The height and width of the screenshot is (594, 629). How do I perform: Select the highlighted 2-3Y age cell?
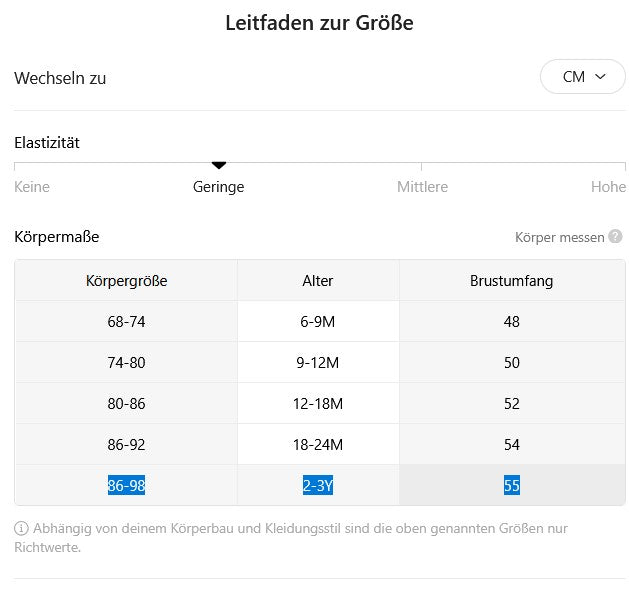pos(319,486)
